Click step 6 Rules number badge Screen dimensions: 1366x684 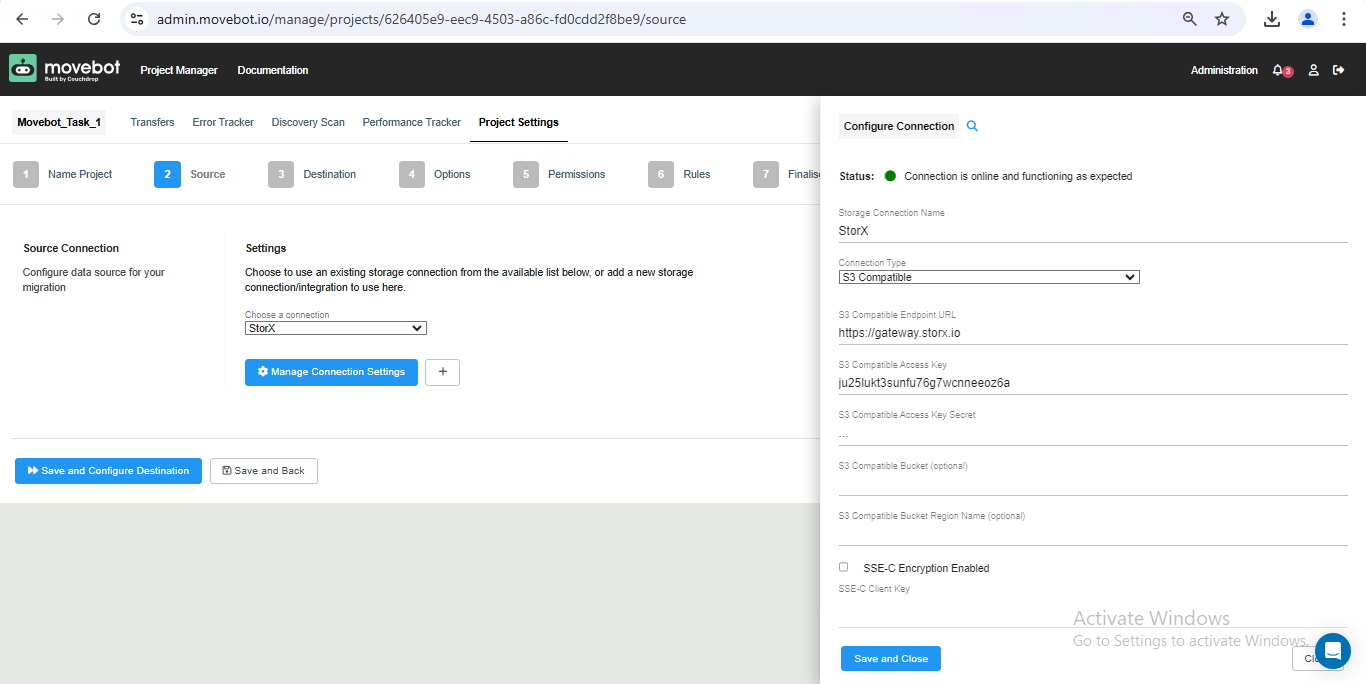(661, 174)
